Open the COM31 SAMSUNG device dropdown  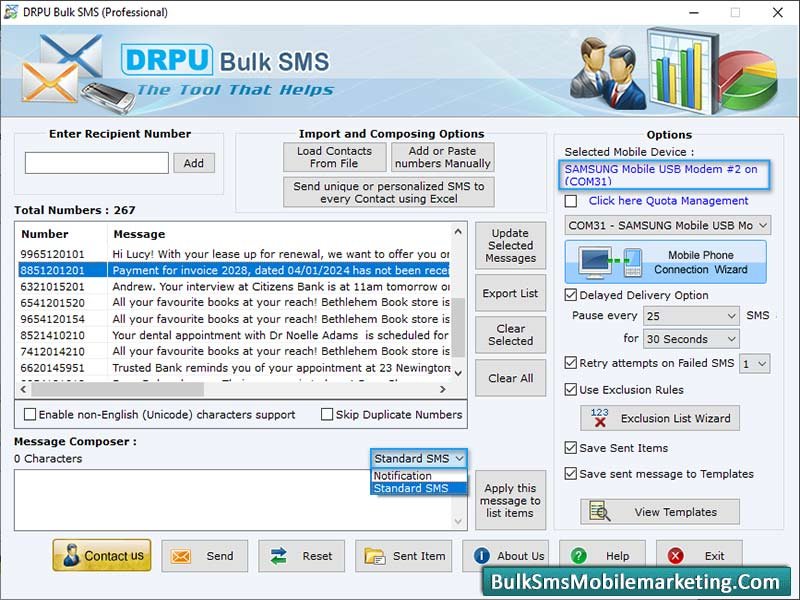tap(667, 225)
